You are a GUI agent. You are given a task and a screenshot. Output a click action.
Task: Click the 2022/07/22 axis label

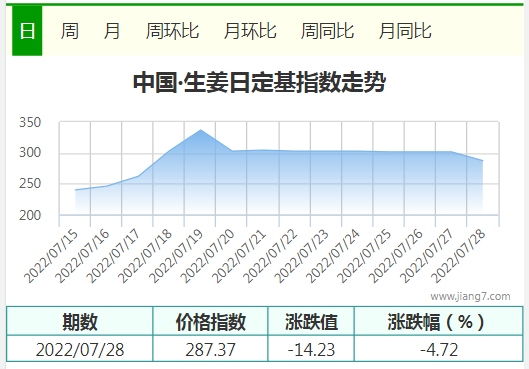tap(270, 256)
